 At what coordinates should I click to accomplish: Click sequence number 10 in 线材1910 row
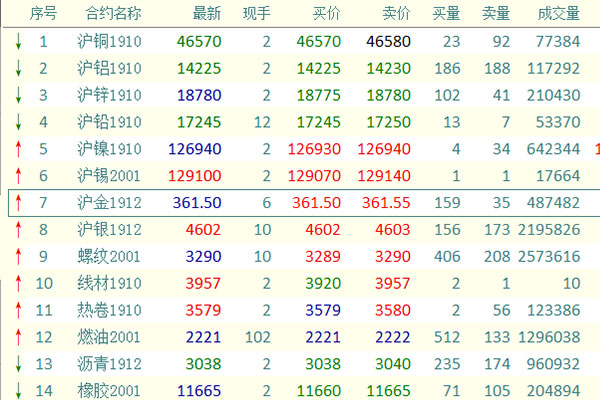click(44, 283)
